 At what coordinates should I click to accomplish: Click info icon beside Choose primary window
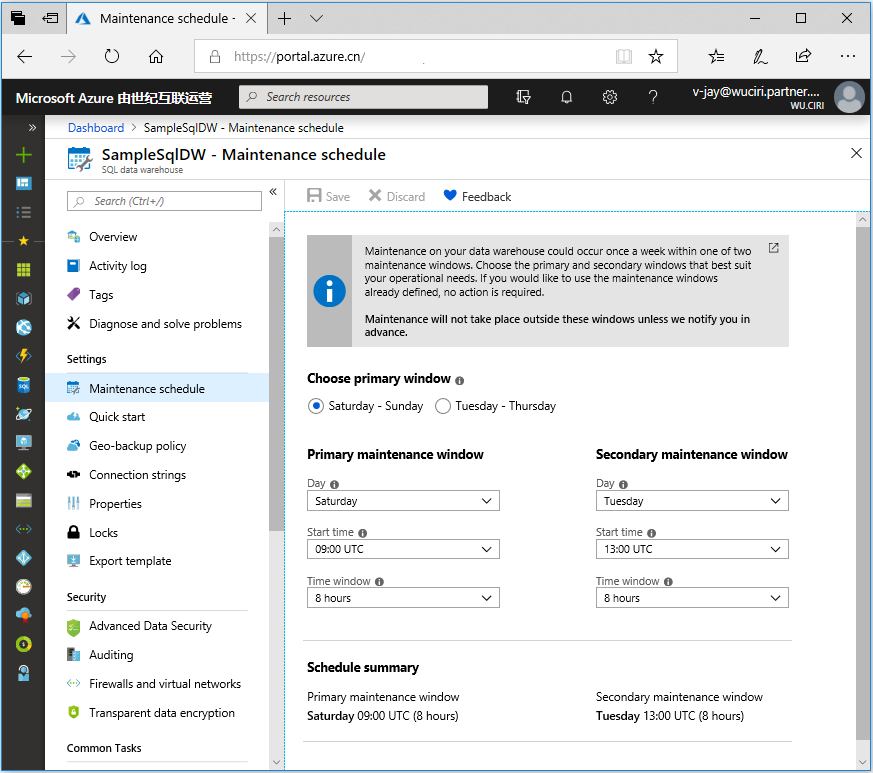coord(459,380)
